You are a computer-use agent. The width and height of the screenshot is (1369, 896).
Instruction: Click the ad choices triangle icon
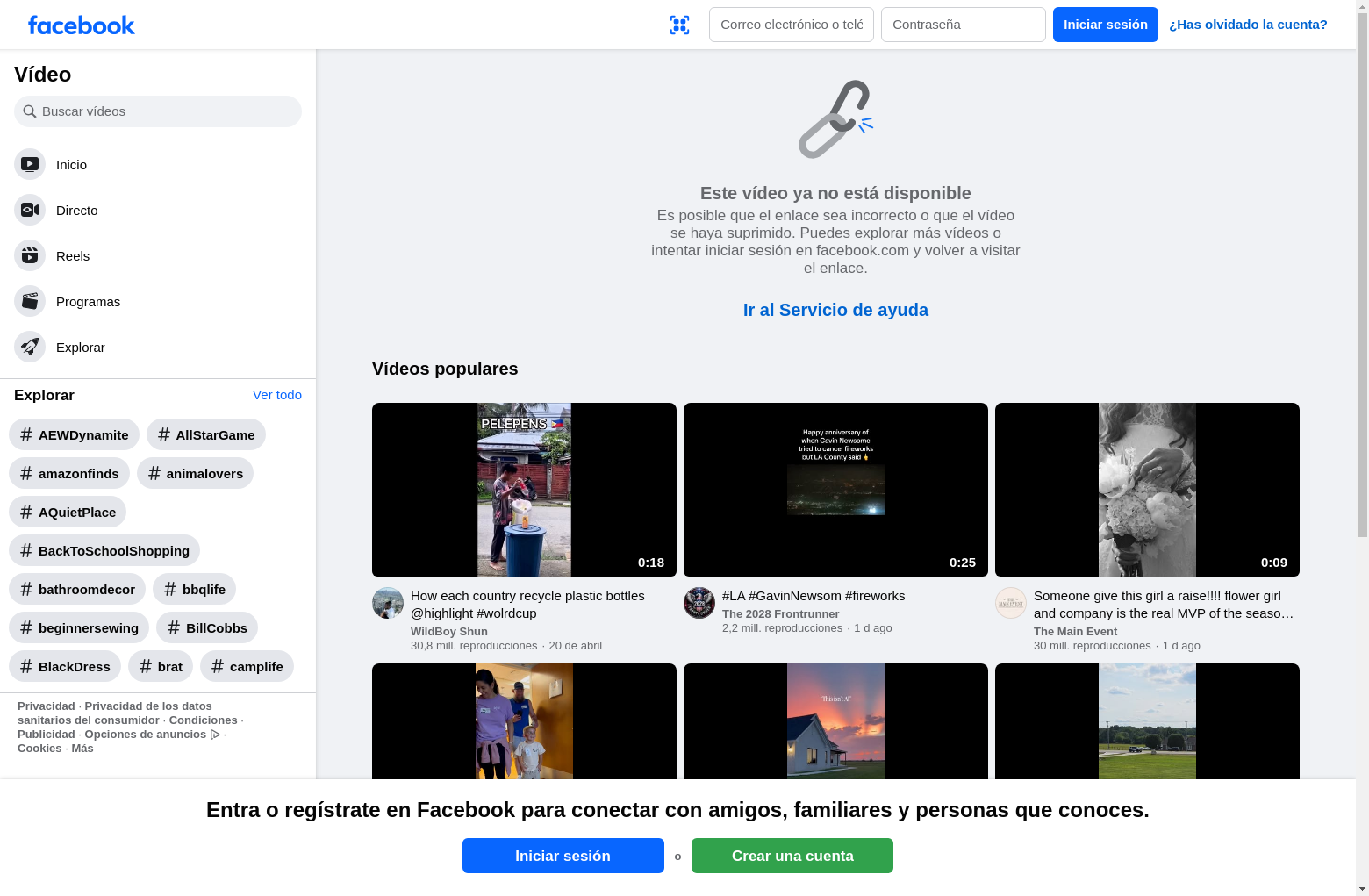click(215, 735)
